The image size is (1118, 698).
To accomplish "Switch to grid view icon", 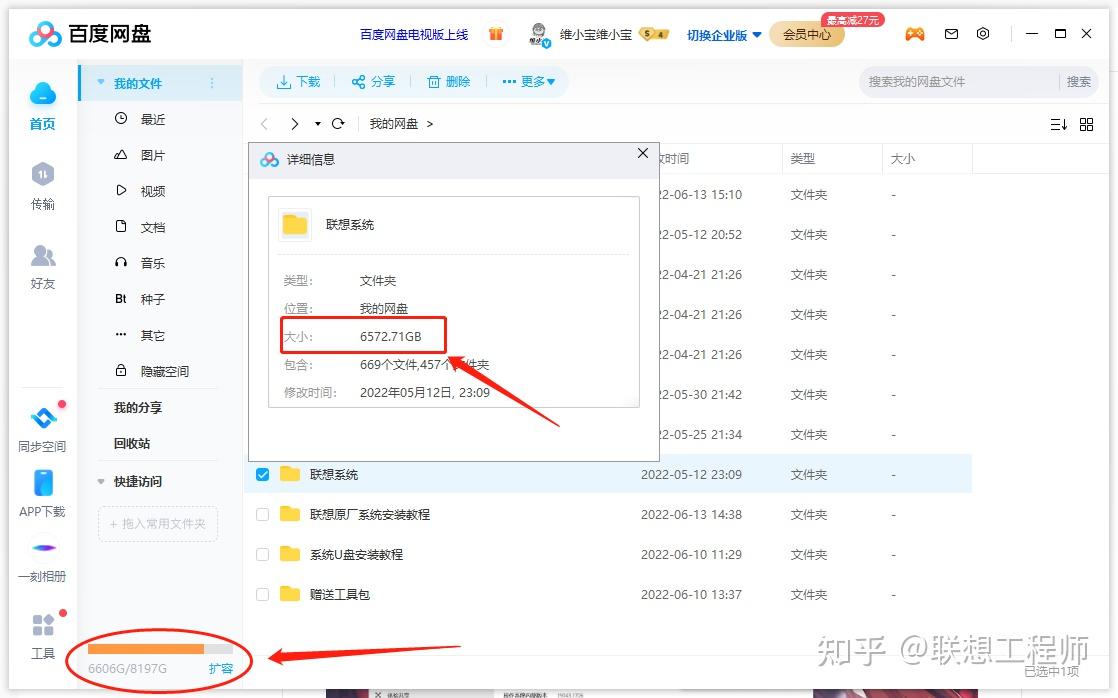I will [1087, 124].
